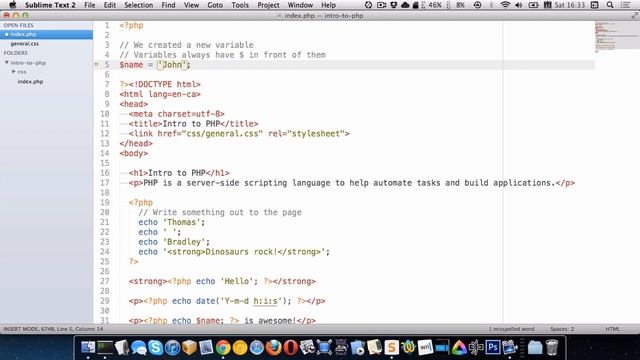The image size is (640, 360).
Task: Collapse the intro-to-php folder
Action: 7,62
